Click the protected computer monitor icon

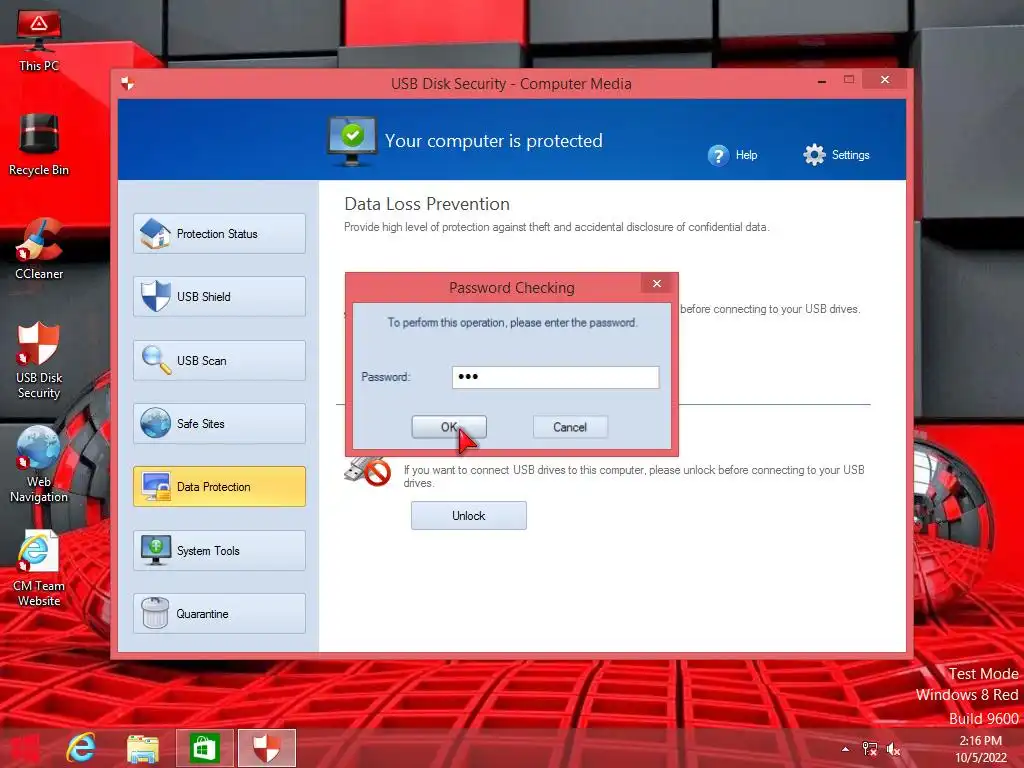tap(351, 140)
